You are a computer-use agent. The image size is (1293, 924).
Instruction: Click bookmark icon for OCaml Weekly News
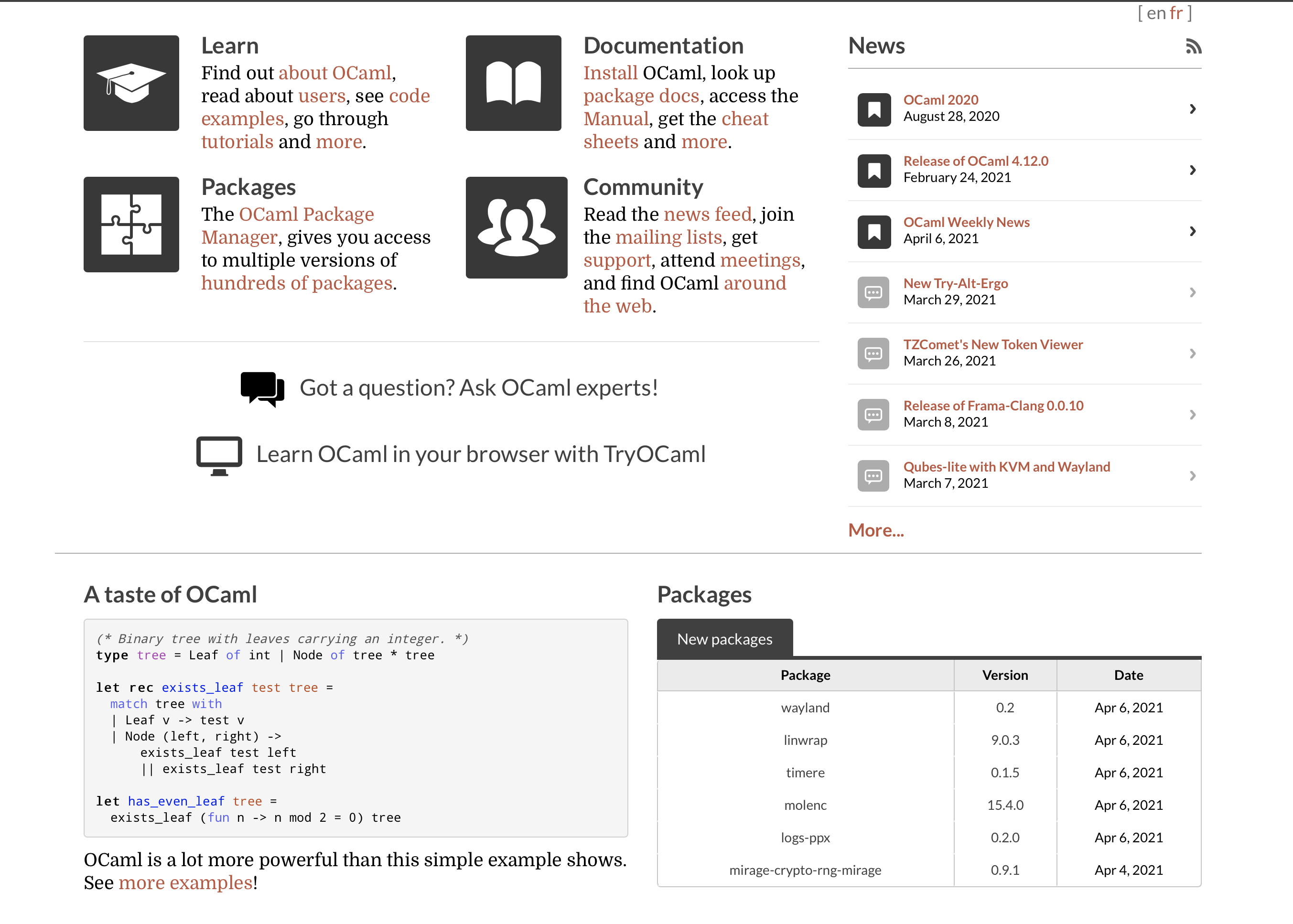pos(874,232)
